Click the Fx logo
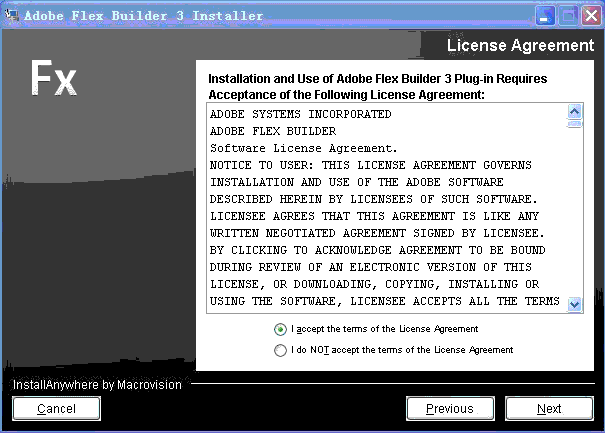605x433 pixels. coord(54,78)
